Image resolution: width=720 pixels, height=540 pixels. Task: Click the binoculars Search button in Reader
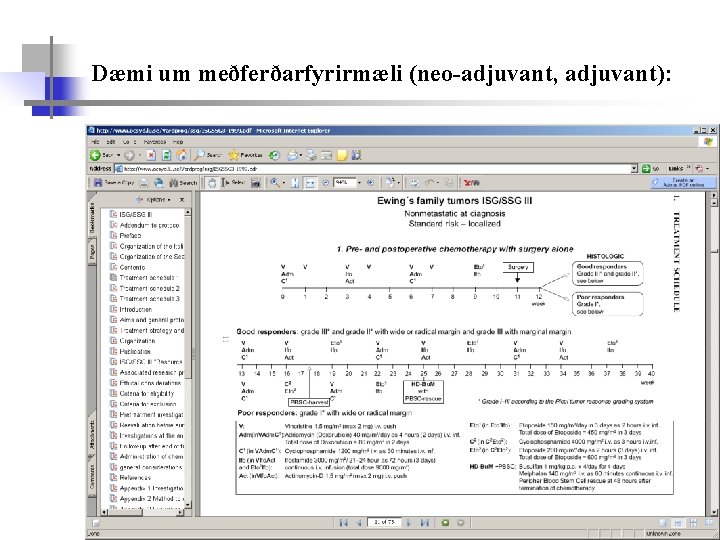pos(182,183)
